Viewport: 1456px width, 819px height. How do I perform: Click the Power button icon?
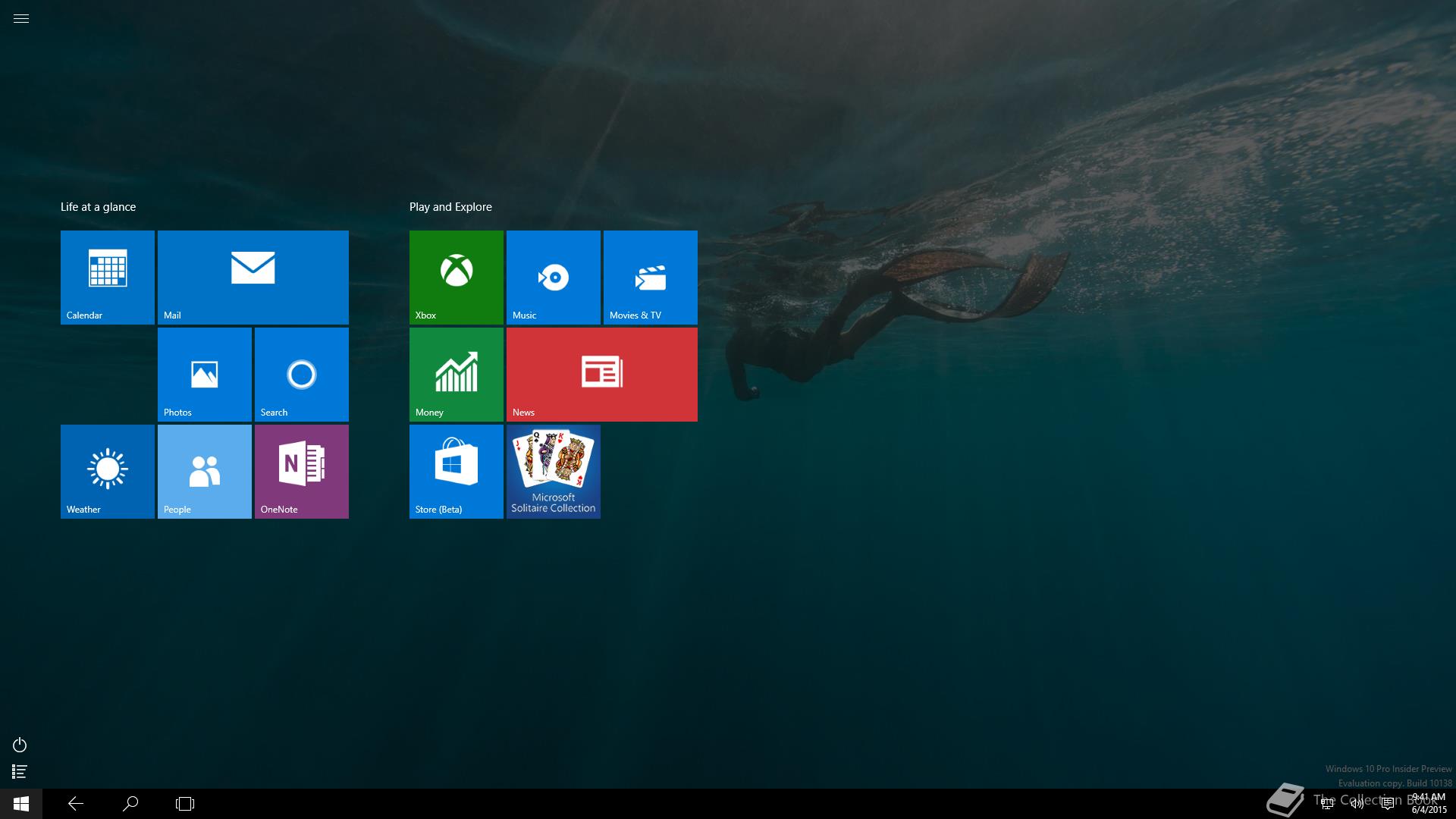20,745
